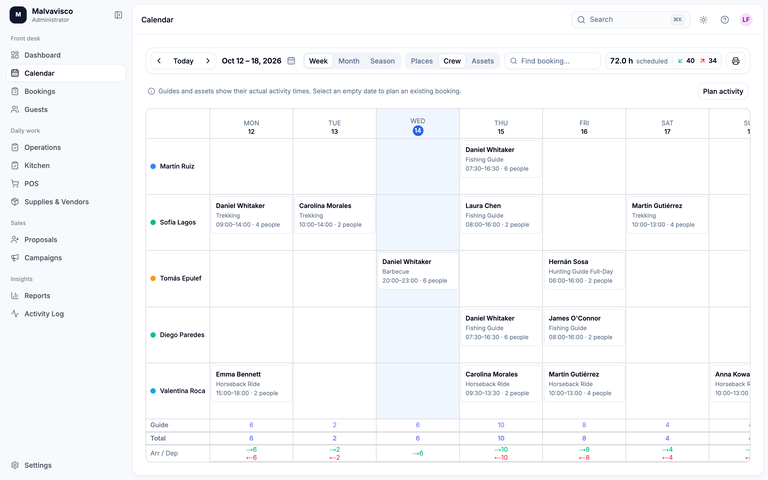The width and height of the screenshot is (768, 480).
Task: Open Martín Gutiérrez Friday Horseback Ride booking
Action: [584, 384]
